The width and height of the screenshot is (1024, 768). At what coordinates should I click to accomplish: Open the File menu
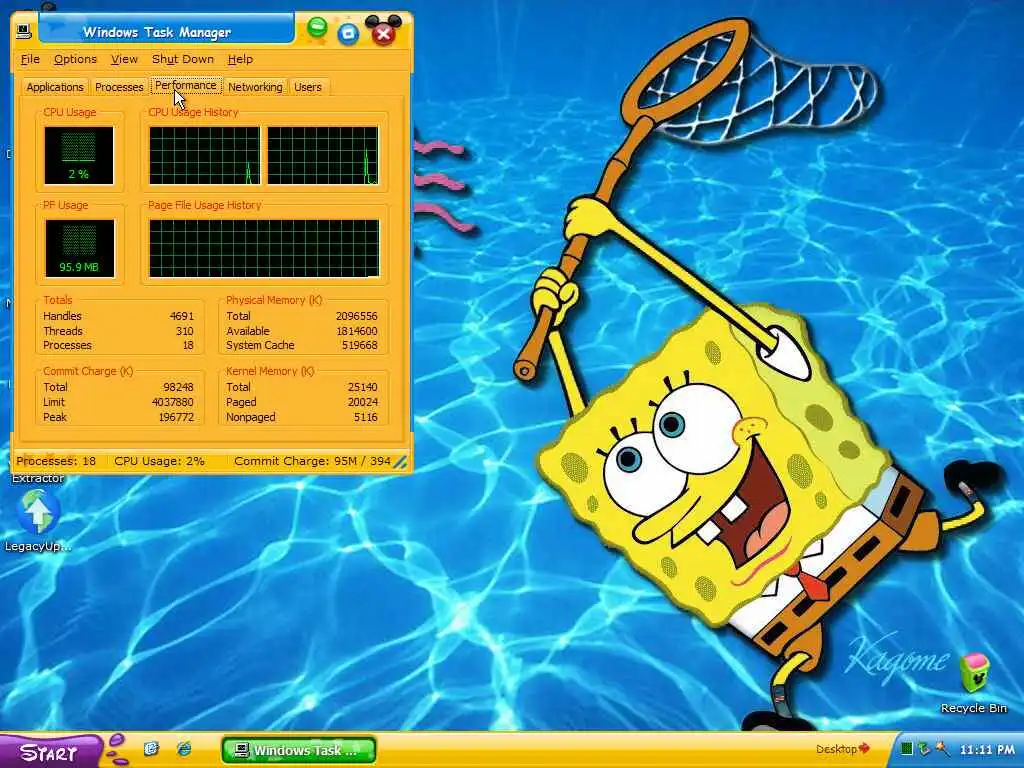pyautogui.click(x=30, y=59)
